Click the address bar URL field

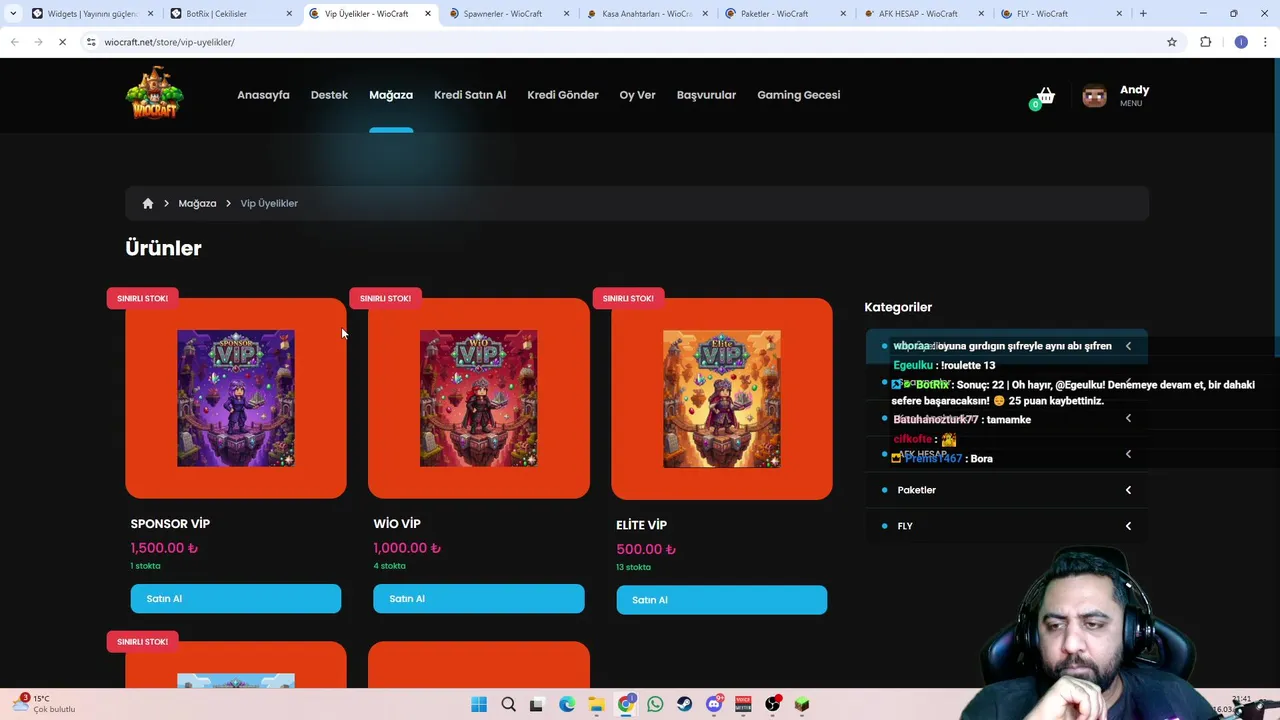click(620, 42)
